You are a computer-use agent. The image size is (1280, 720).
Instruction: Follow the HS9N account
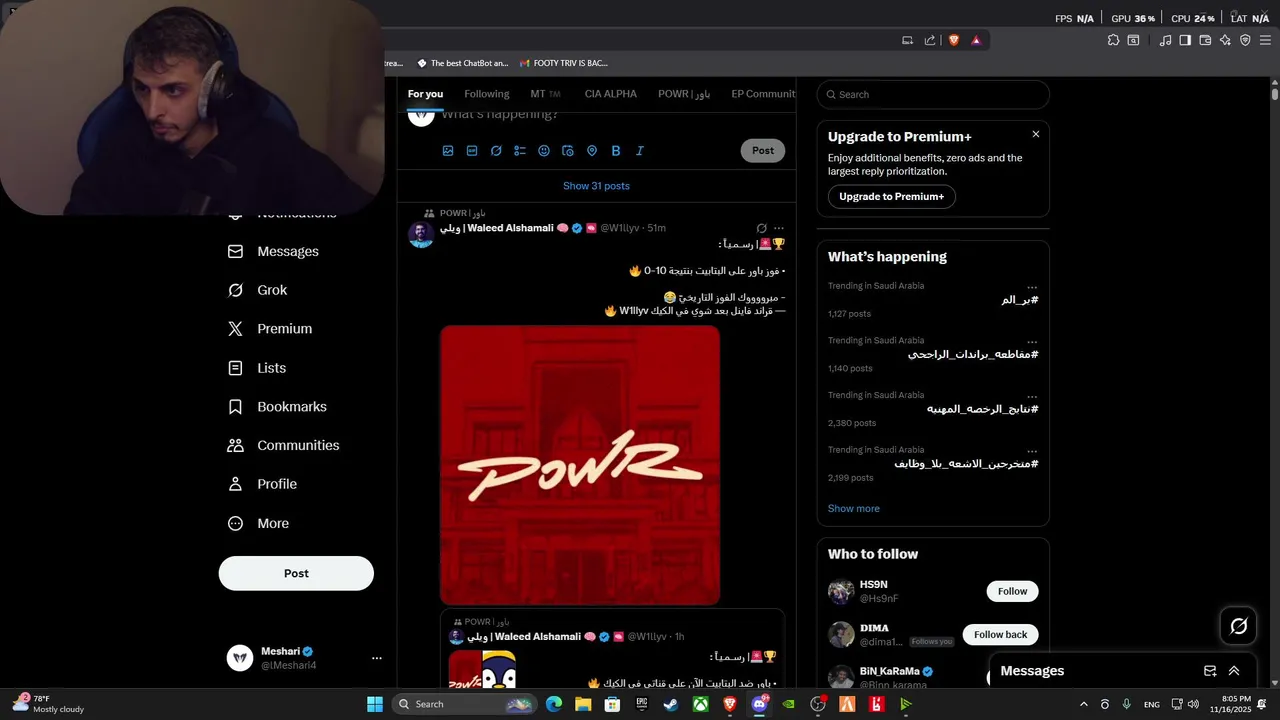1012,591
